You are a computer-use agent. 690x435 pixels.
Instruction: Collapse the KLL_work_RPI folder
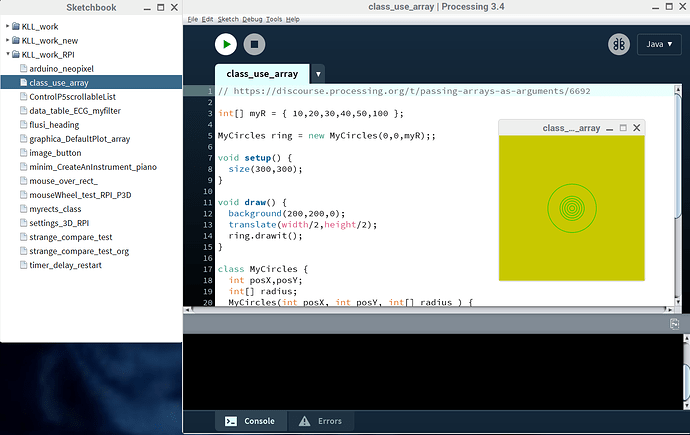7,54
